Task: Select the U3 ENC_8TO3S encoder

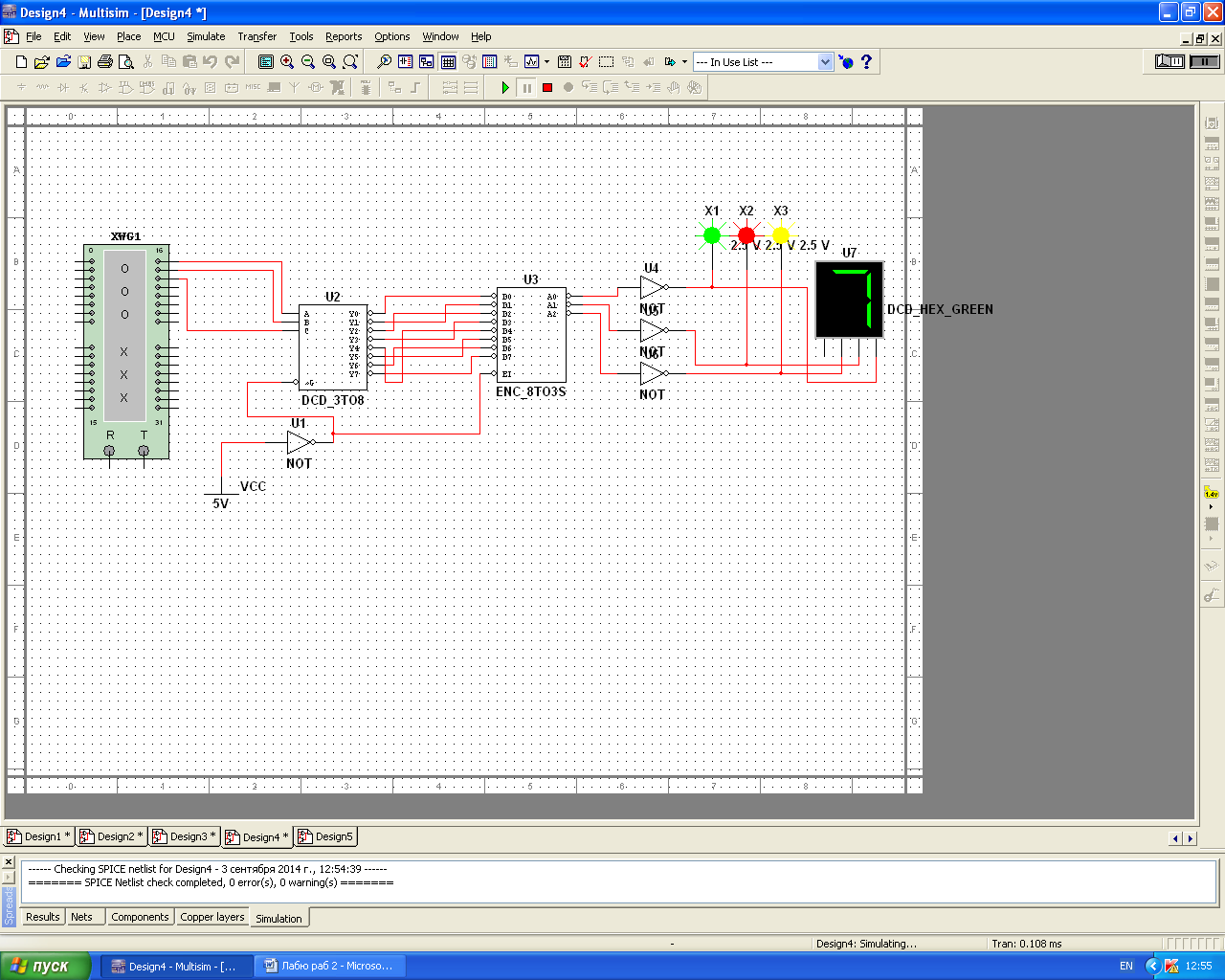Action: (531, 335)
